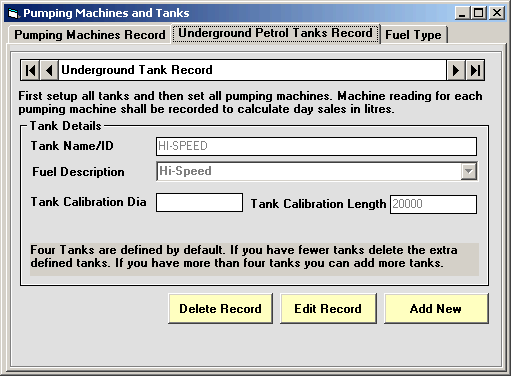
Task: Click the 'Tank Name/ID' label
Action: click(x=72, y=146)
